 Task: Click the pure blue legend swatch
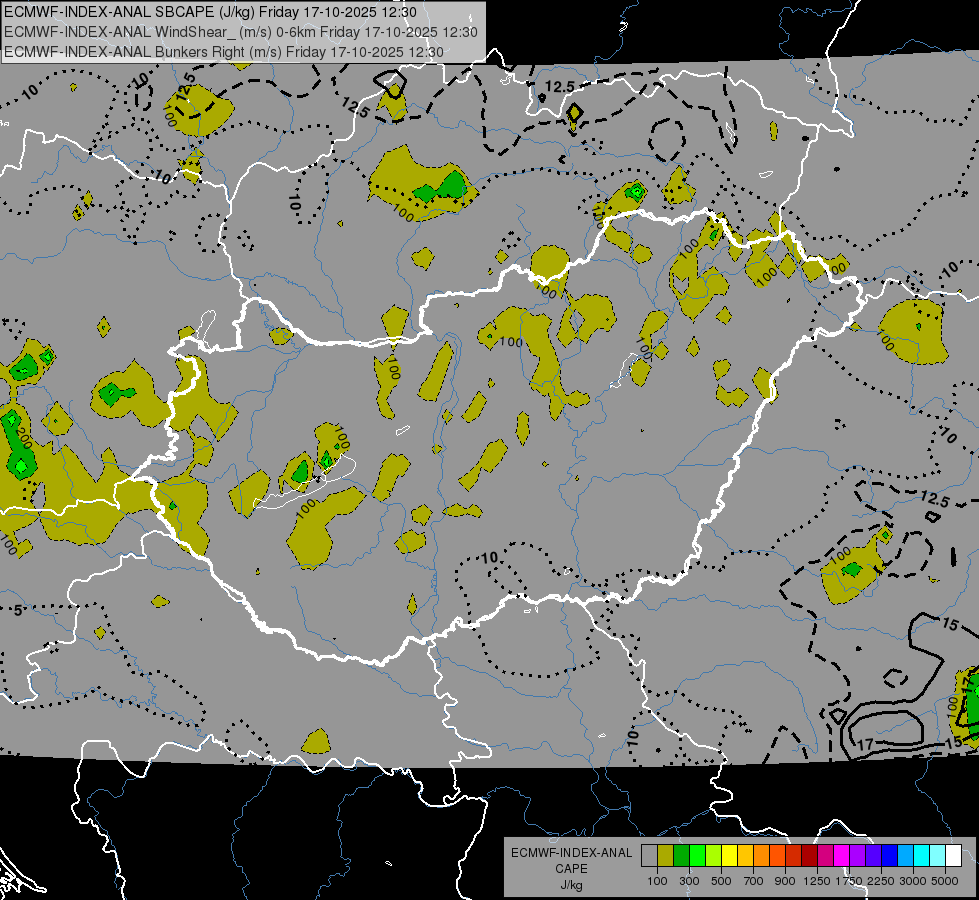point(889,856)
